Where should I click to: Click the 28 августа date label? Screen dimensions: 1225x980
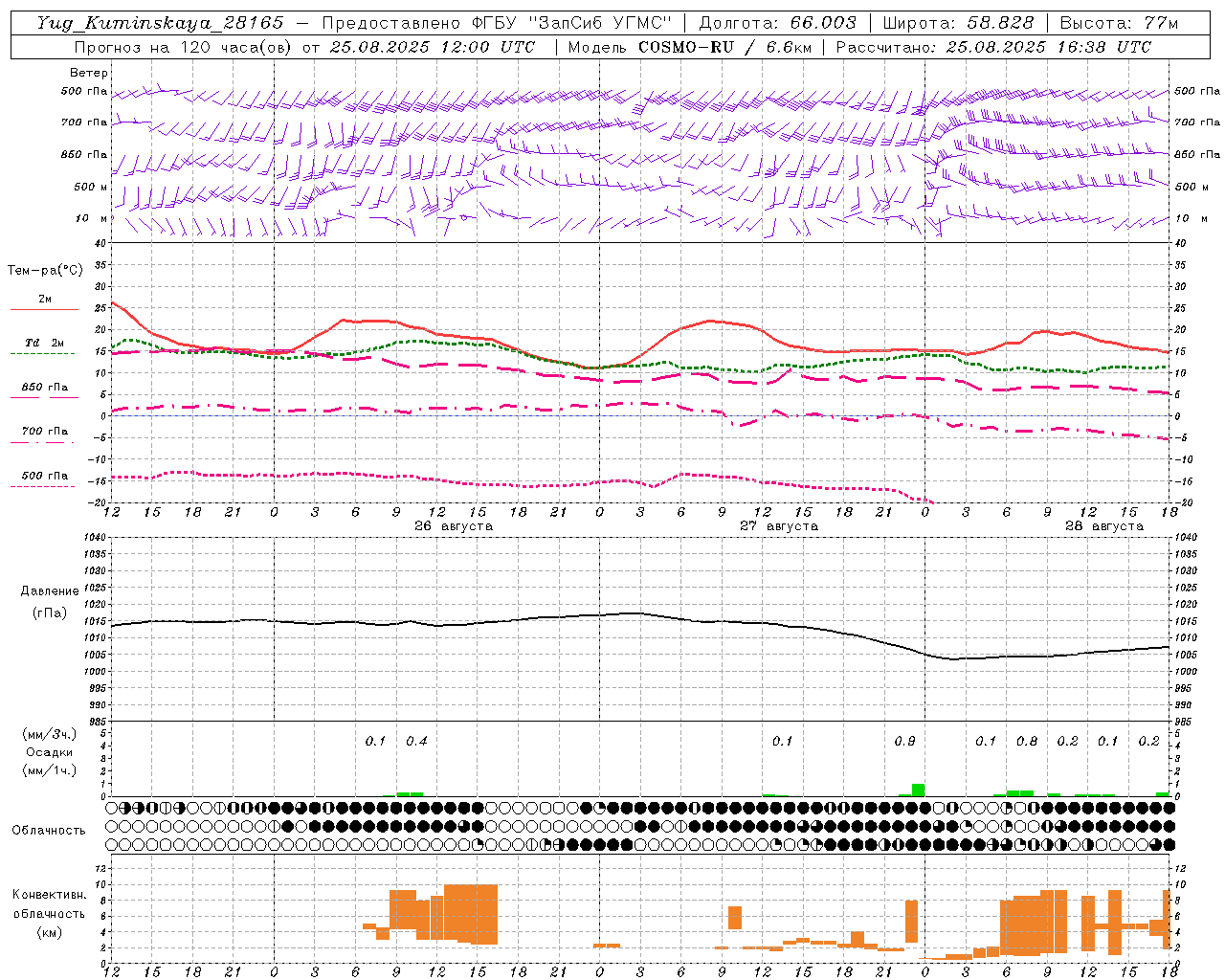(x=1104, y=526)
